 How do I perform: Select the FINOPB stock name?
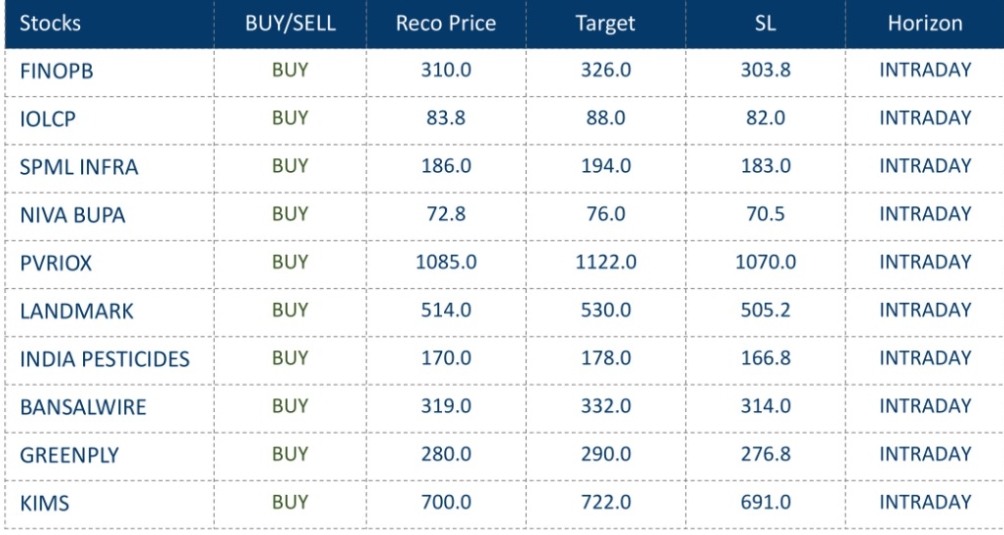(56, 71)
